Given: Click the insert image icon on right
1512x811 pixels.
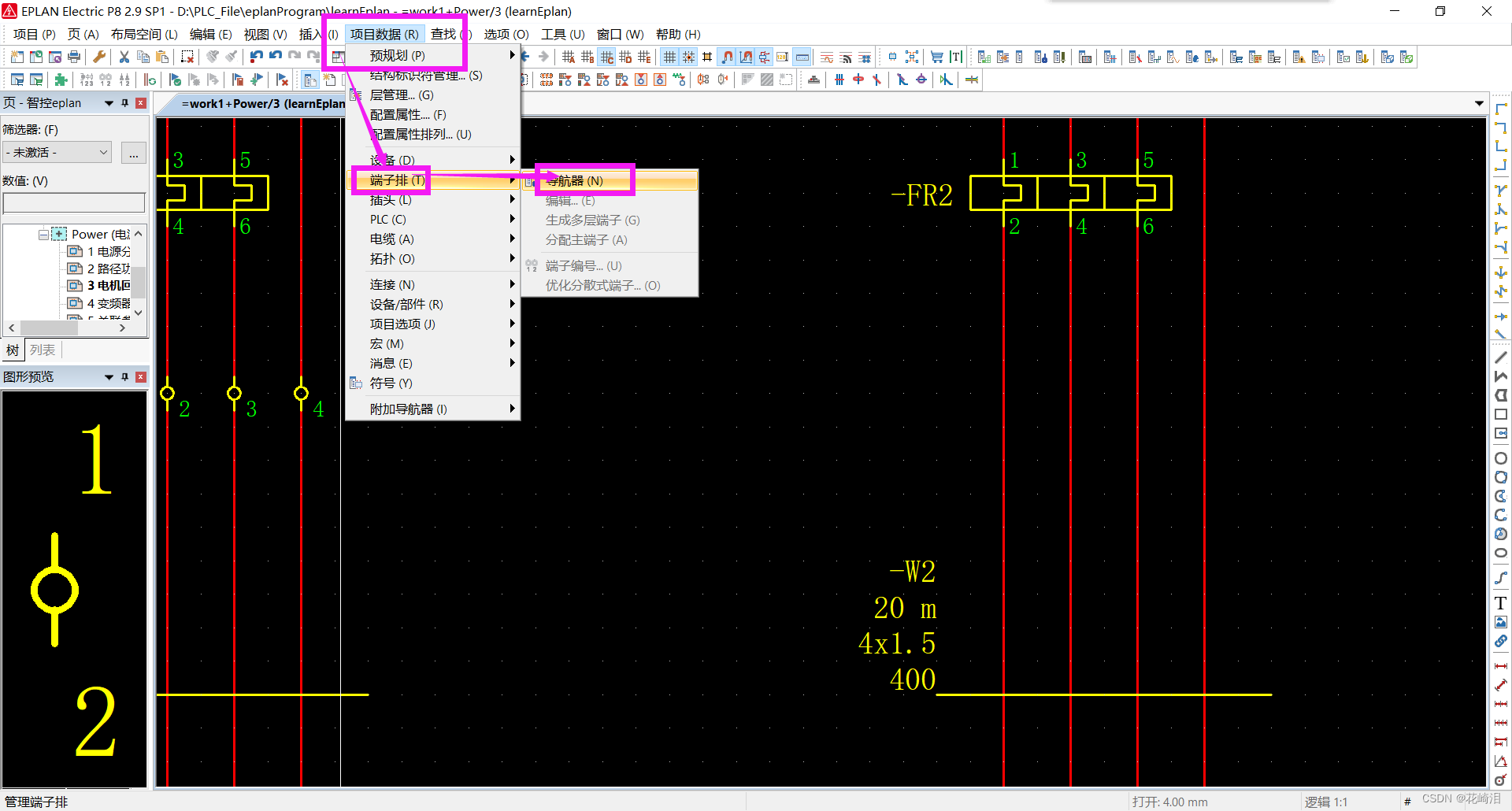Looking at the screenshot, I should [1501, 622].
